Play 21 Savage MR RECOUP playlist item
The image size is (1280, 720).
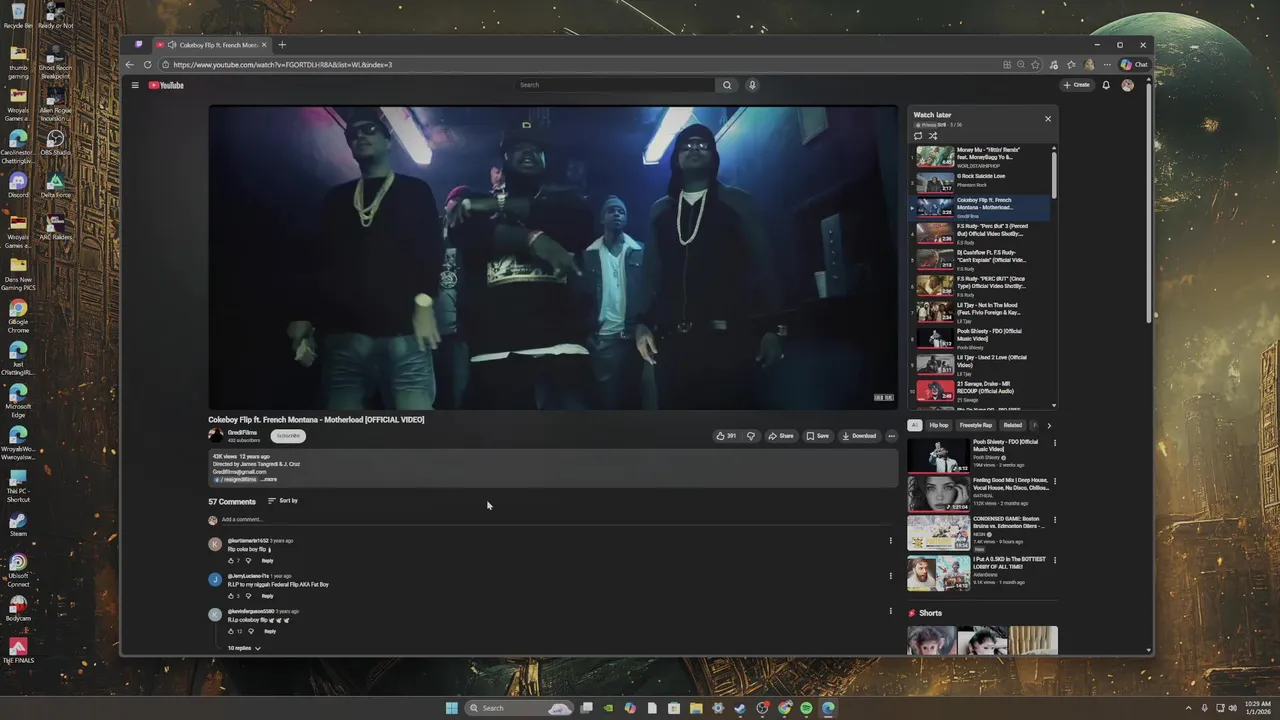tap(982, 390)
